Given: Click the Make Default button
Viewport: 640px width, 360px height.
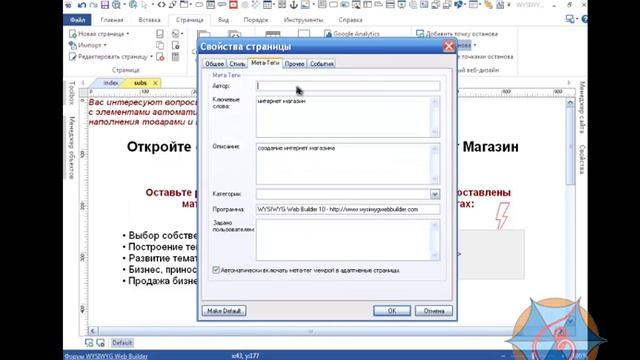Looking at the screenshot, I should (x=224, y=311).
